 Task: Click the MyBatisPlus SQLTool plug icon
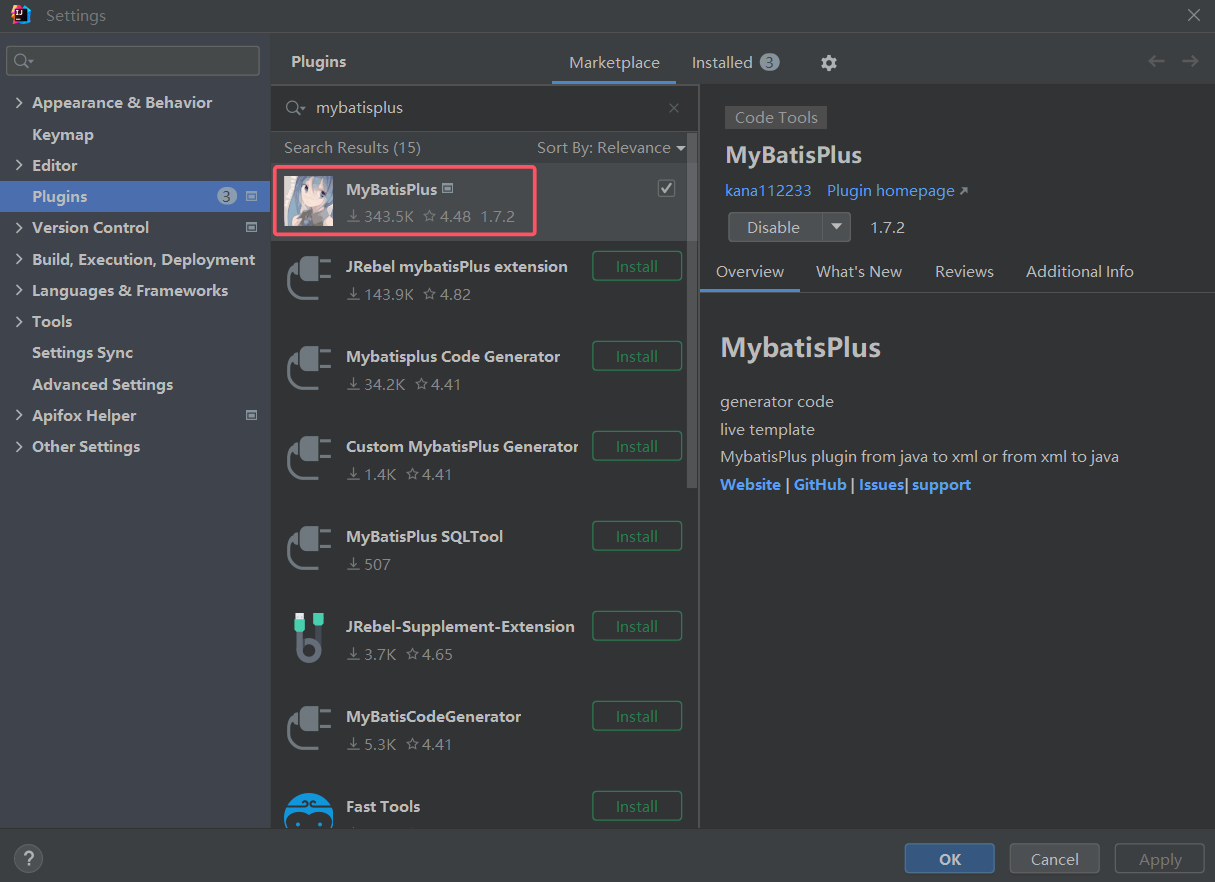coord(308,550)
